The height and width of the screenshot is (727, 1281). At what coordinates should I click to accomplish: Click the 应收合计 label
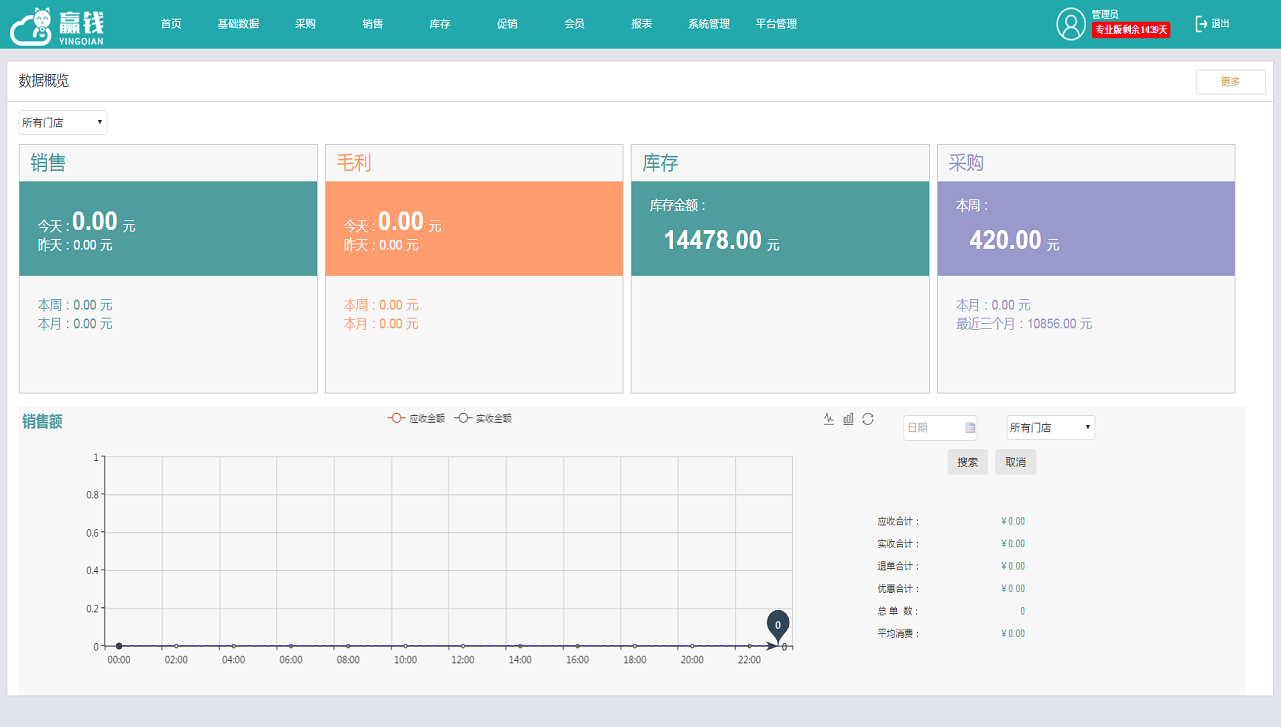click(x=898, y=521)
